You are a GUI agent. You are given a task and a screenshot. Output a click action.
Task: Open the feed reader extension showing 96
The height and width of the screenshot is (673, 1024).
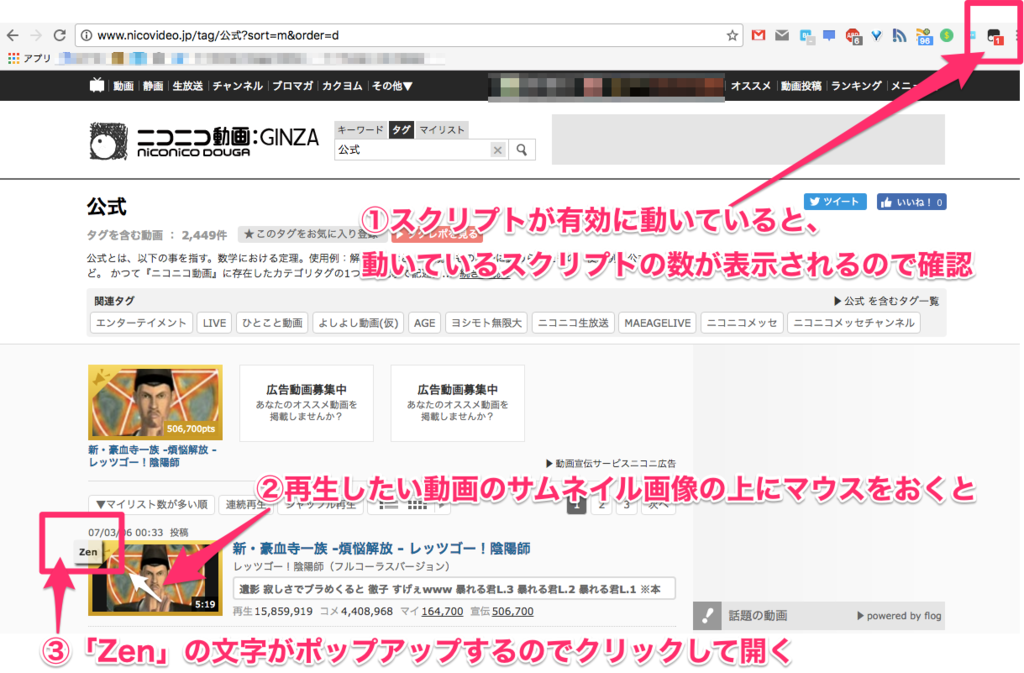click(x=923, y=37)
